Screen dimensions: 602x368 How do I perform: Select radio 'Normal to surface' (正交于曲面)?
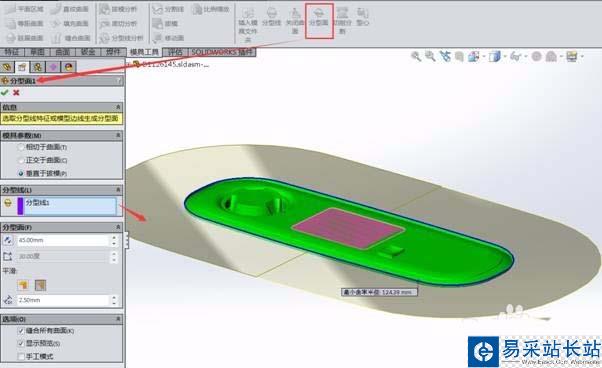21,160
